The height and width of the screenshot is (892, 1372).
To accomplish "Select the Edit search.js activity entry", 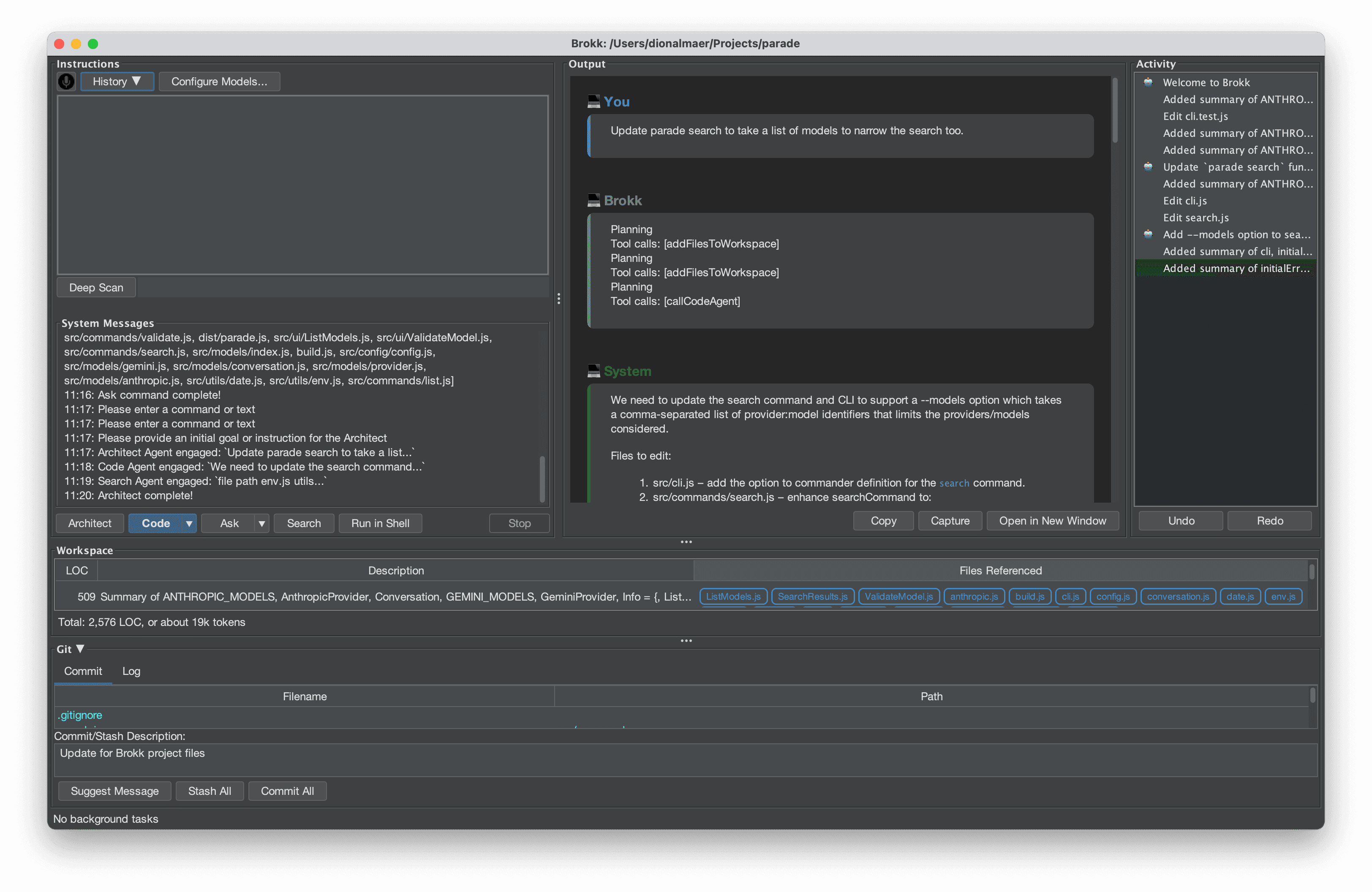I will (x=1195, y=217).
